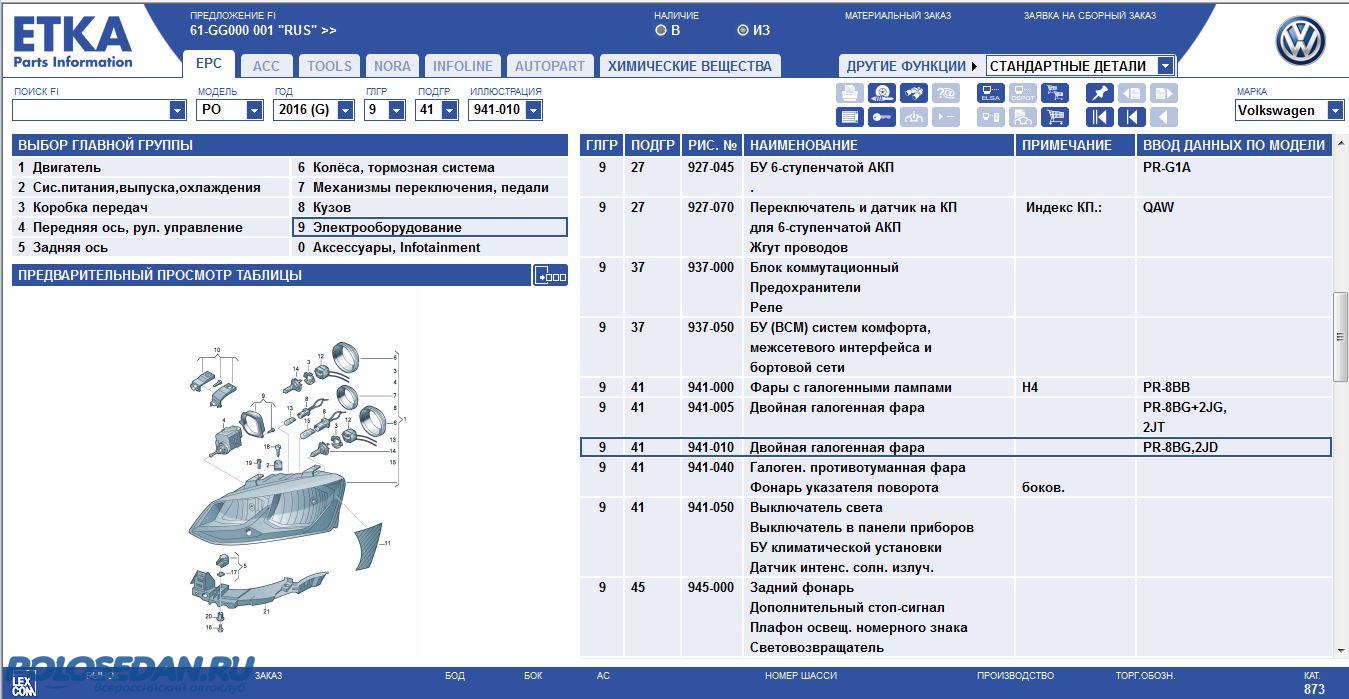Click the wheel/tire service icon
Viewport: 1349px width, 699px height.
click(881, 93)
